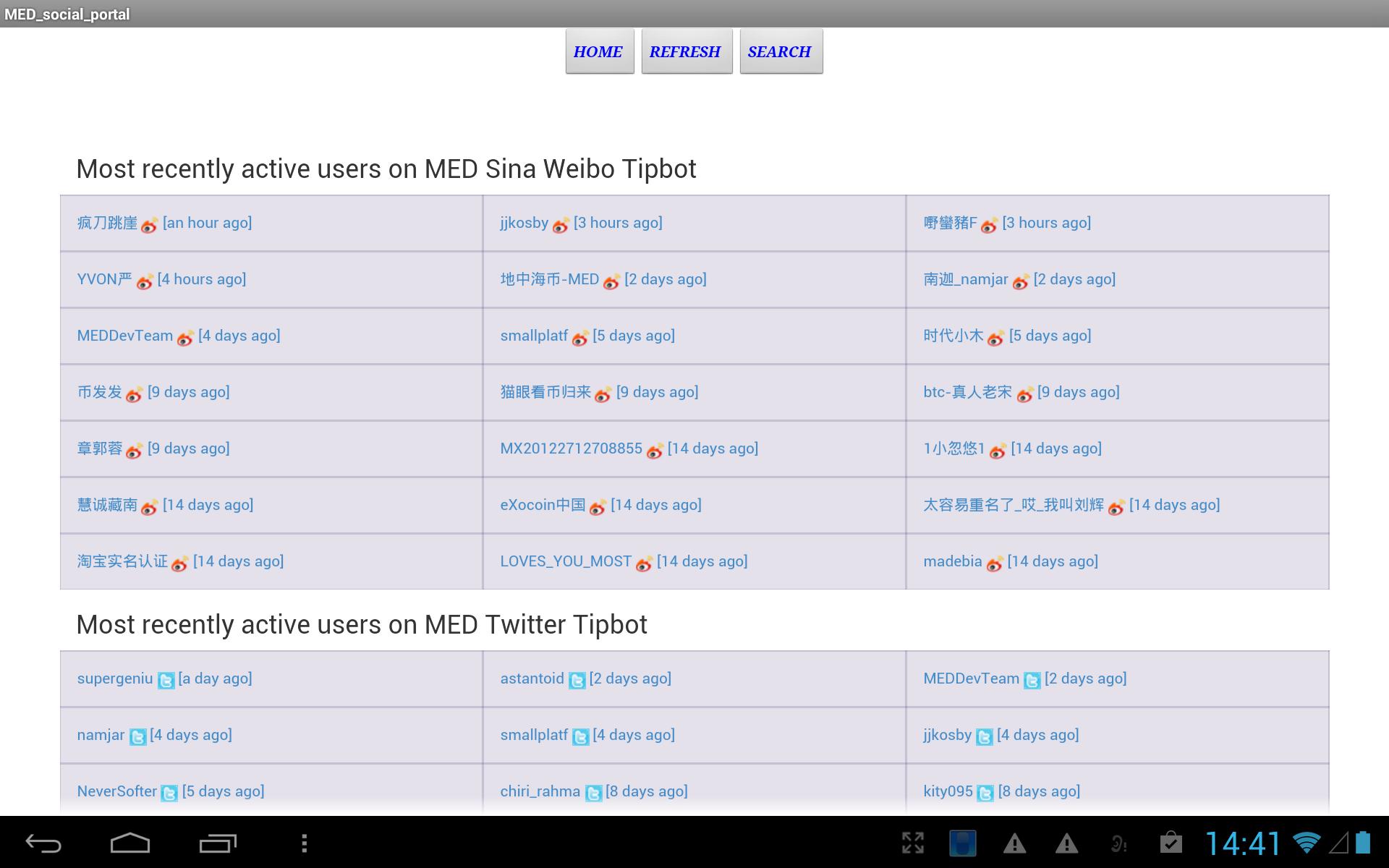Image resolution: width=1389 pixels, height=868 pixels.
Task: Click Twitter icon next to MEDDevTeam [2 days ago]
Action: point(1032,681)
